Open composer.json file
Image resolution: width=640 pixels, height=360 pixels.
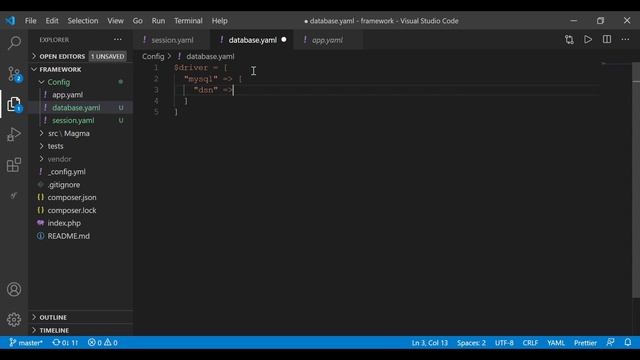[x=72, y=197]
